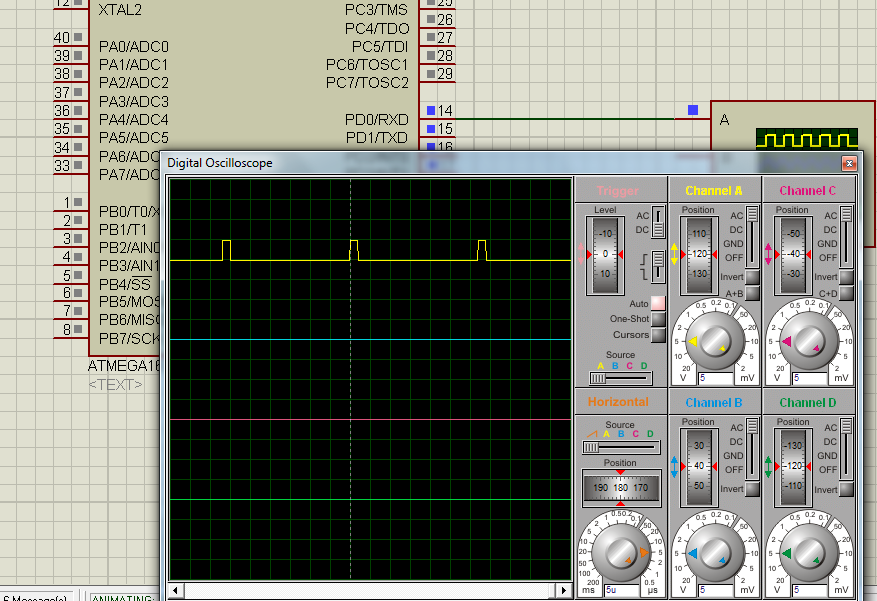Click the Horizontal Source selector slider

[x=620, y=447]
